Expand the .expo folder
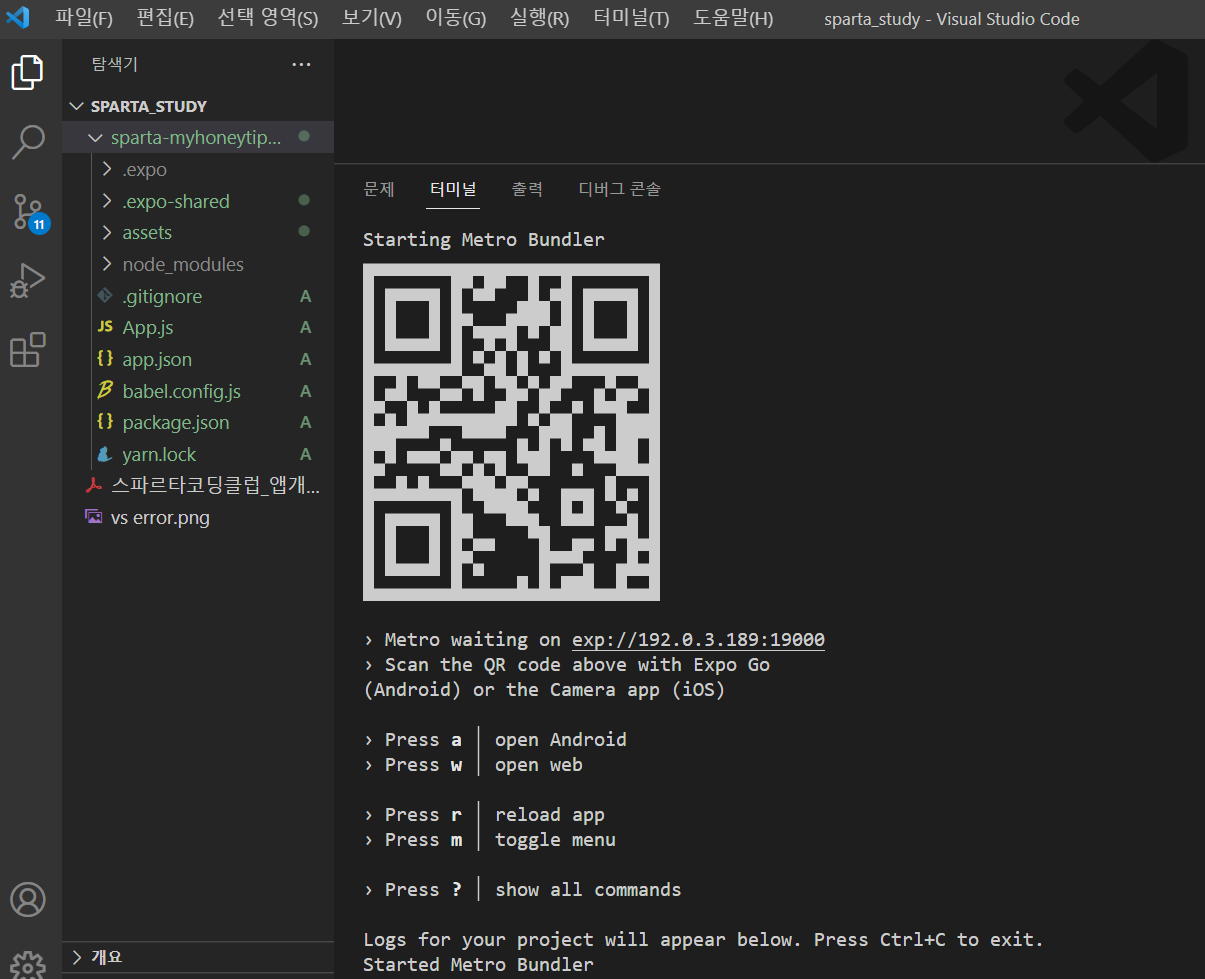Viewport: 1205px width, 979px height. [x=108, y=169]
